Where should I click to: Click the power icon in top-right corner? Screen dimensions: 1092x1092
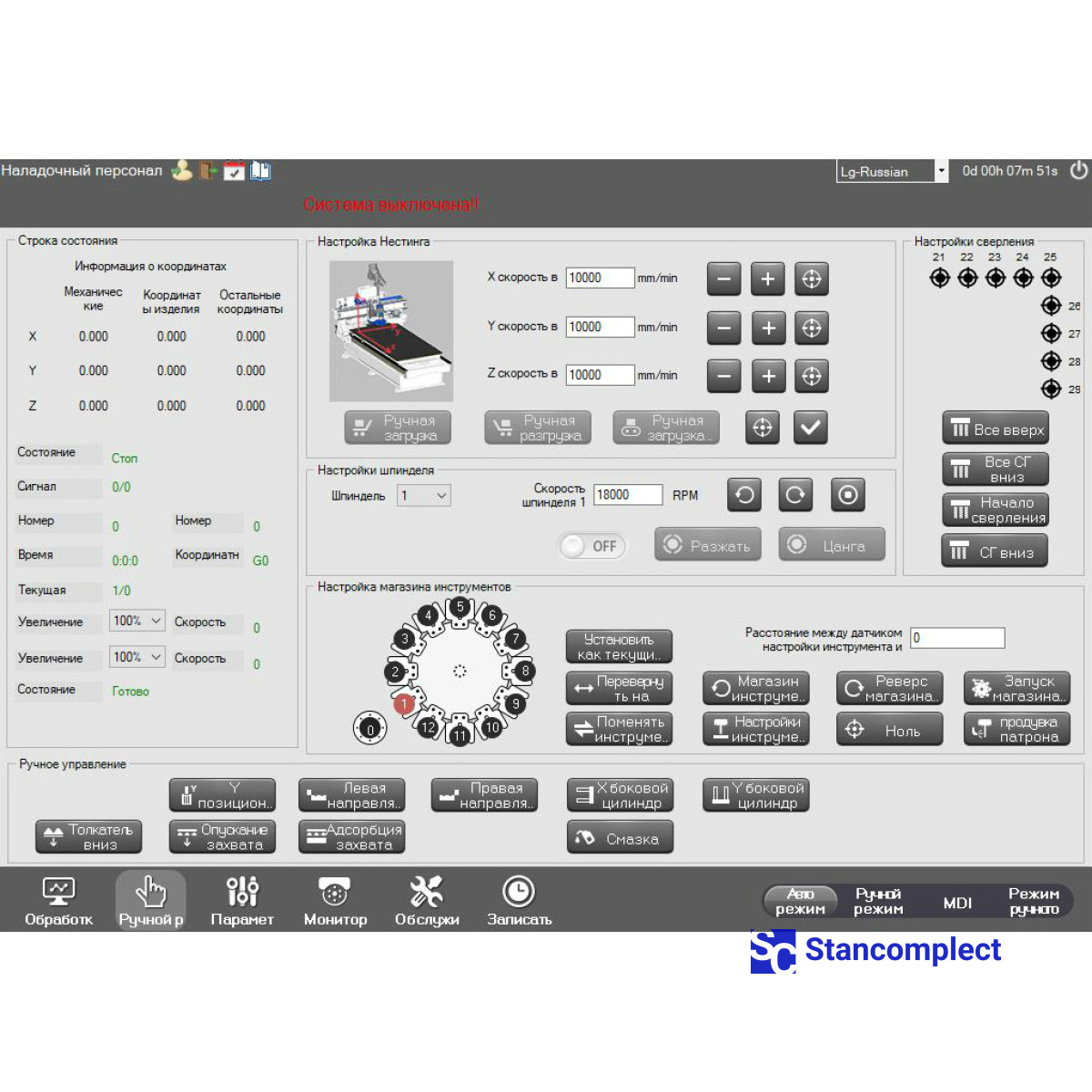point(1078,170)
